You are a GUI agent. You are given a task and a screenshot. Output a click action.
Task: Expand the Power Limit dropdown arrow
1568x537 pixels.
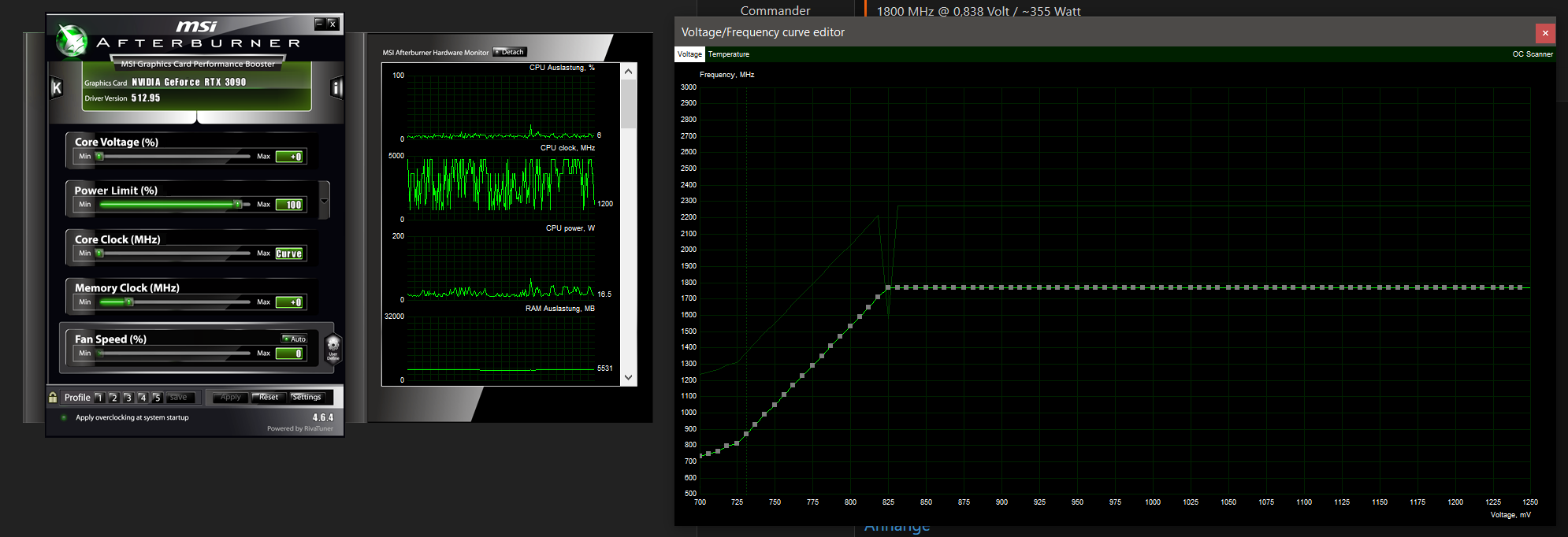coord(324,201)
